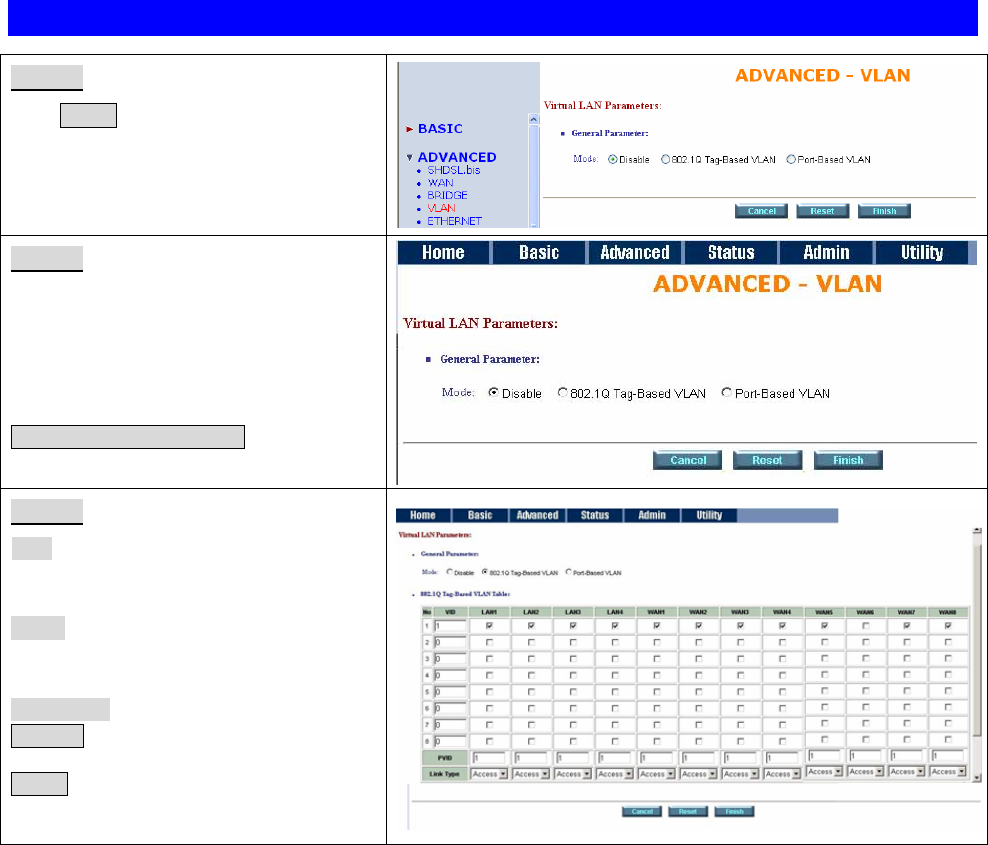Open the LAN1 Link Type dropdown

coord(489,774)
